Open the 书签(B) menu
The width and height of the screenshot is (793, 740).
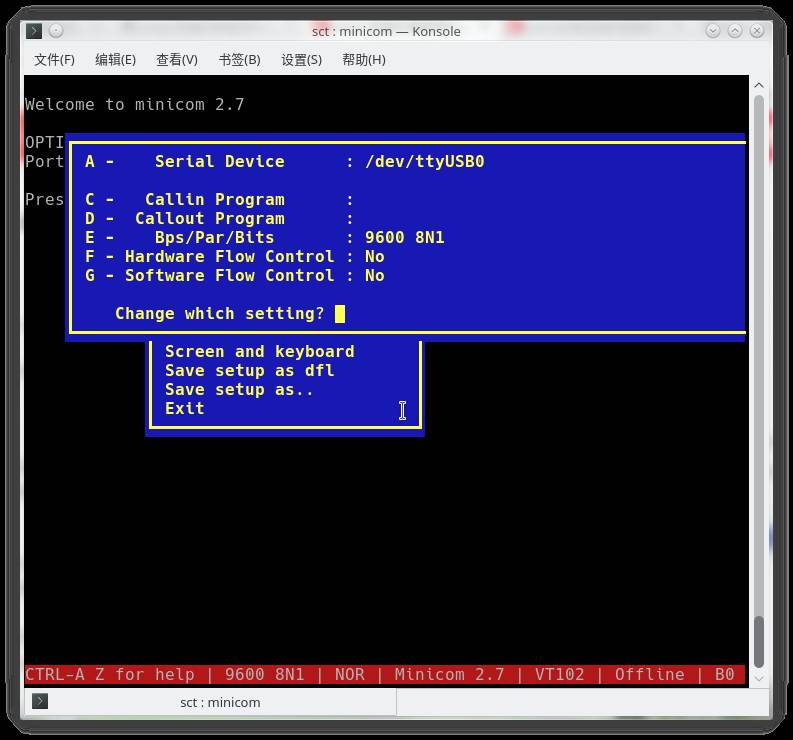click(239, 60)
